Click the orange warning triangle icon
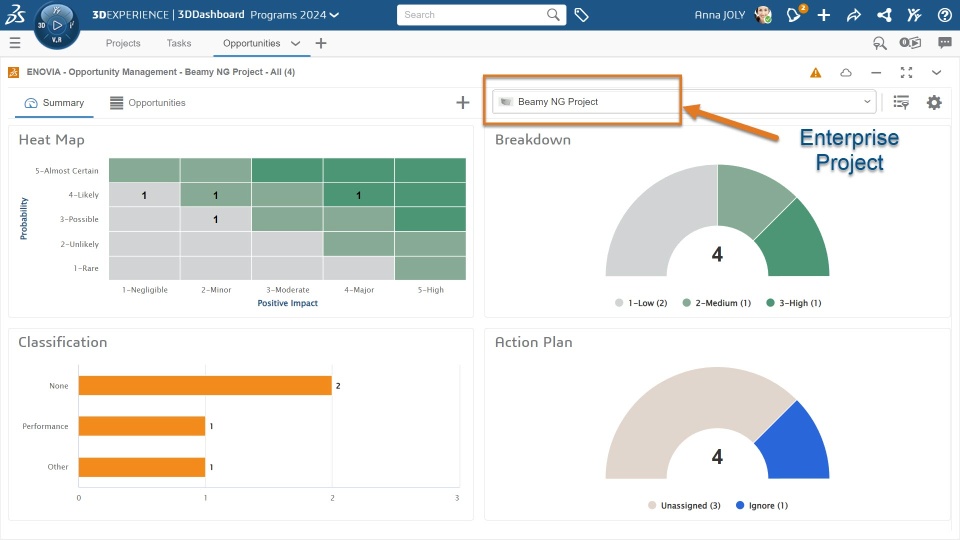 [816, 73]
